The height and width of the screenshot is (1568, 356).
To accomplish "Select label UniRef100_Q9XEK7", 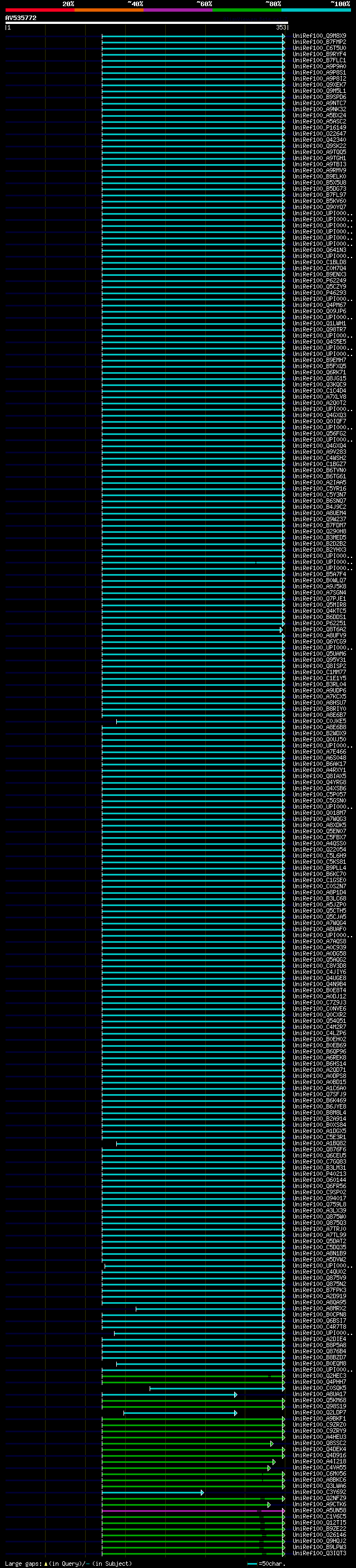I will [x=319, y=85].
